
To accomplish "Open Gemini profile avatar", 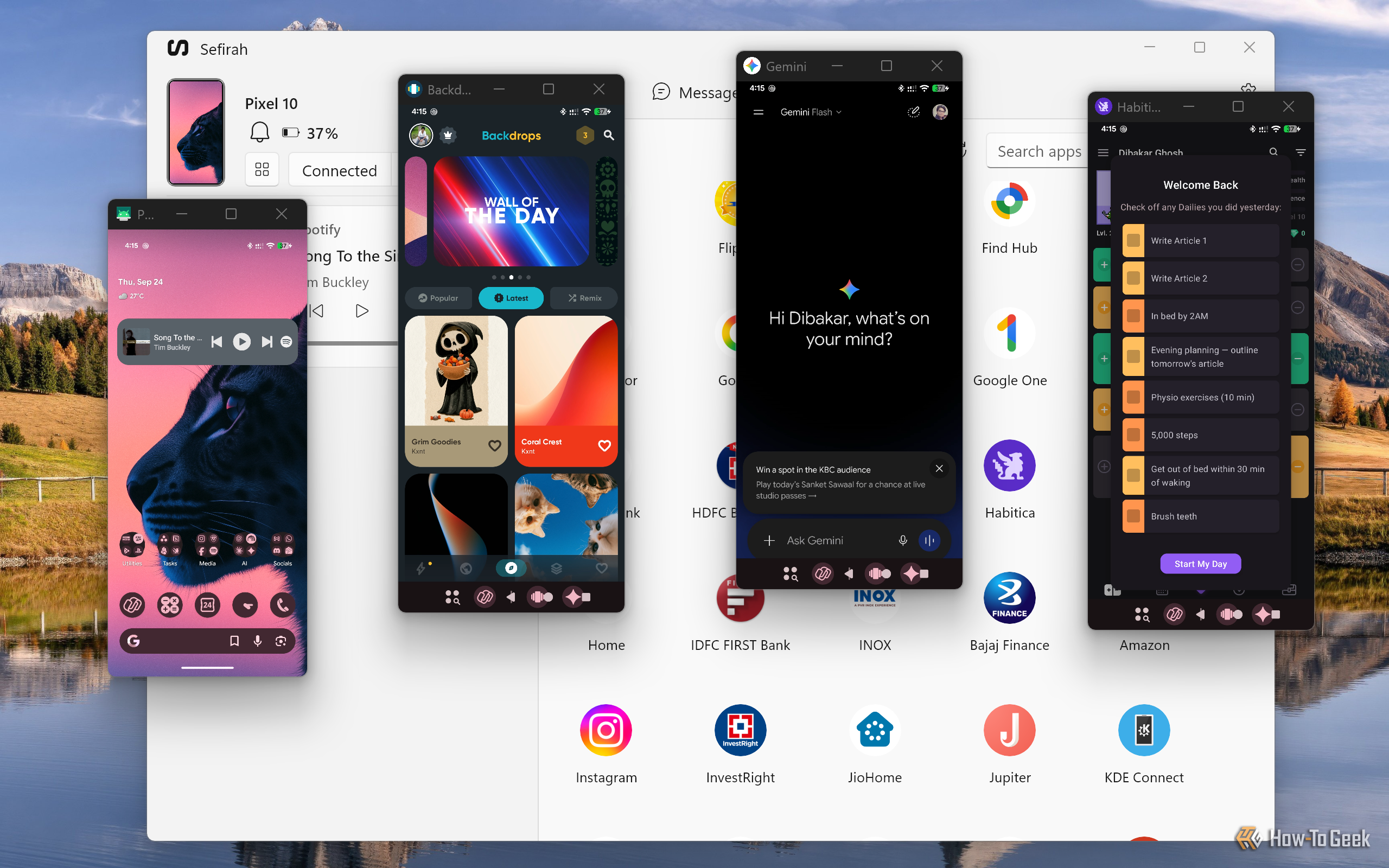I will pos(940,112).
